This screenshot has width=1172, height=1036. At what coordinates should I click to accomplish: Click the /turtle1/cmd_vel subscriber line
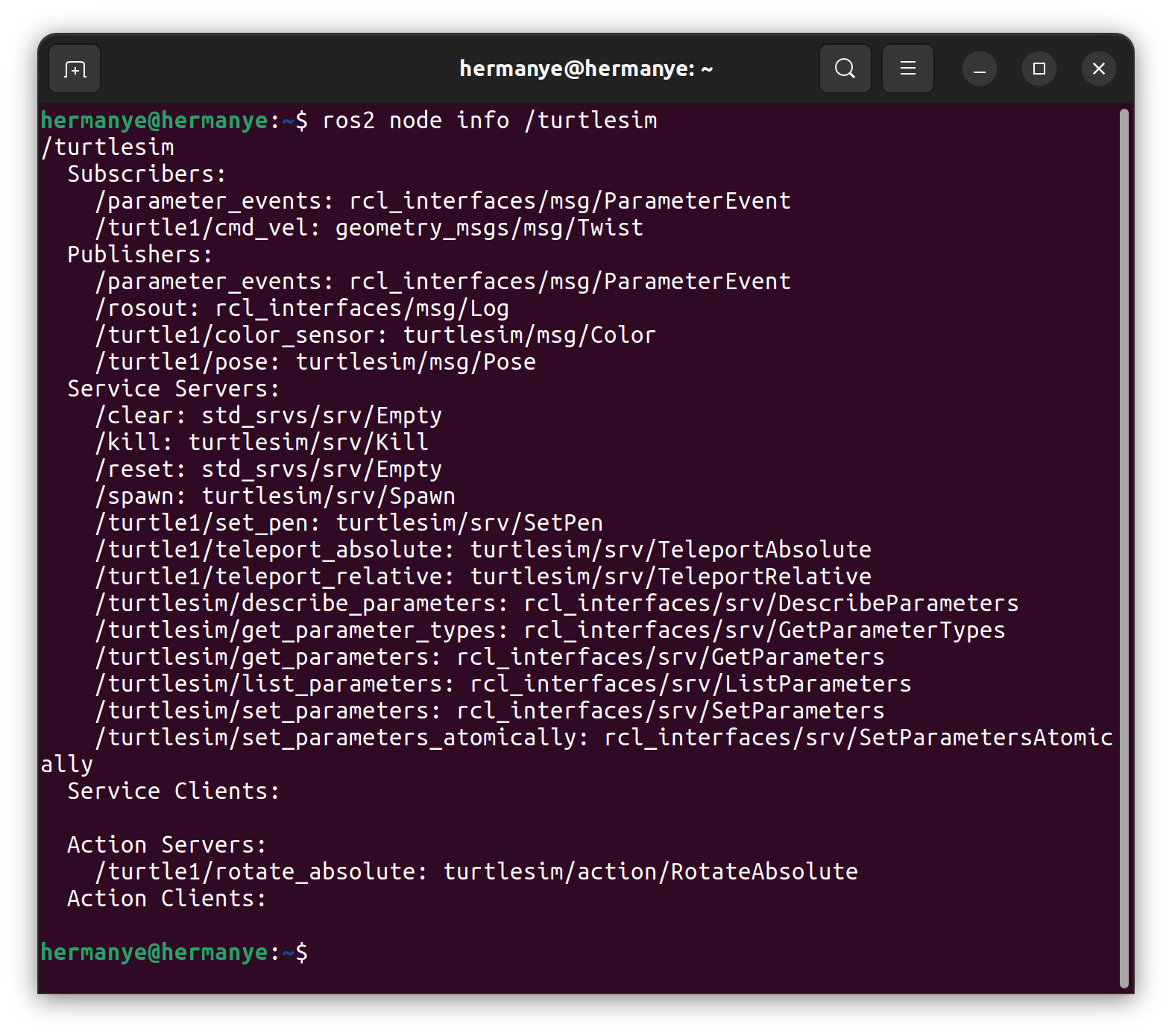click(369, 228)
